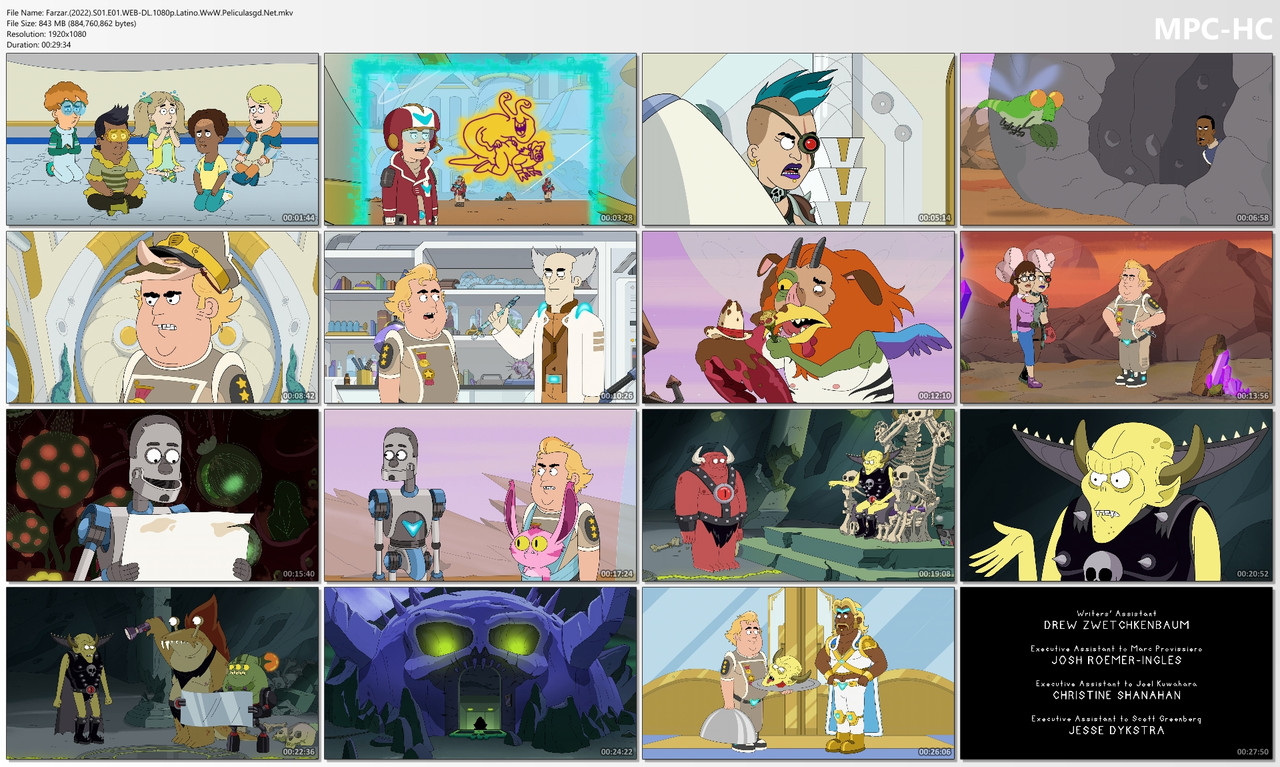The width and height of the screenshot is (1280, 767).
Task: Open the thumbnail at 00:20:52
Action: (x=1116, y=495)
